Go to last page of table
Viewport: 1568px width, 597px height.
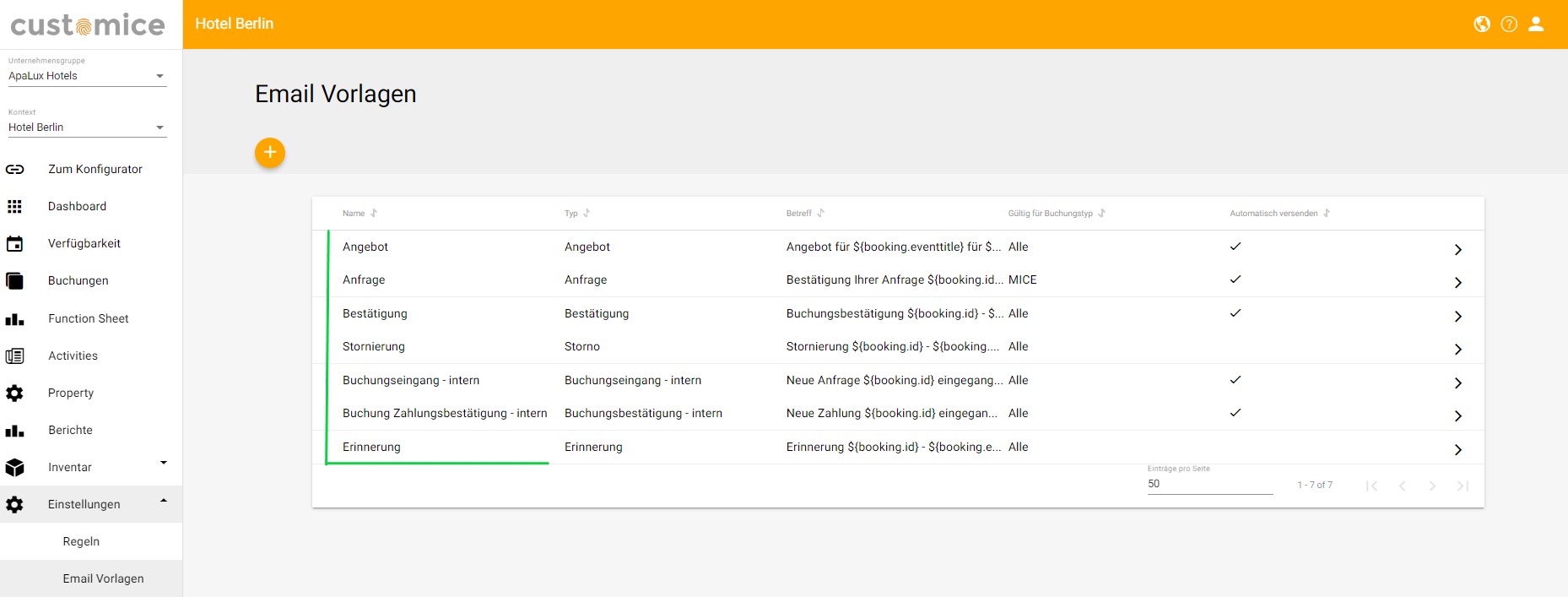coord(1463,486)
